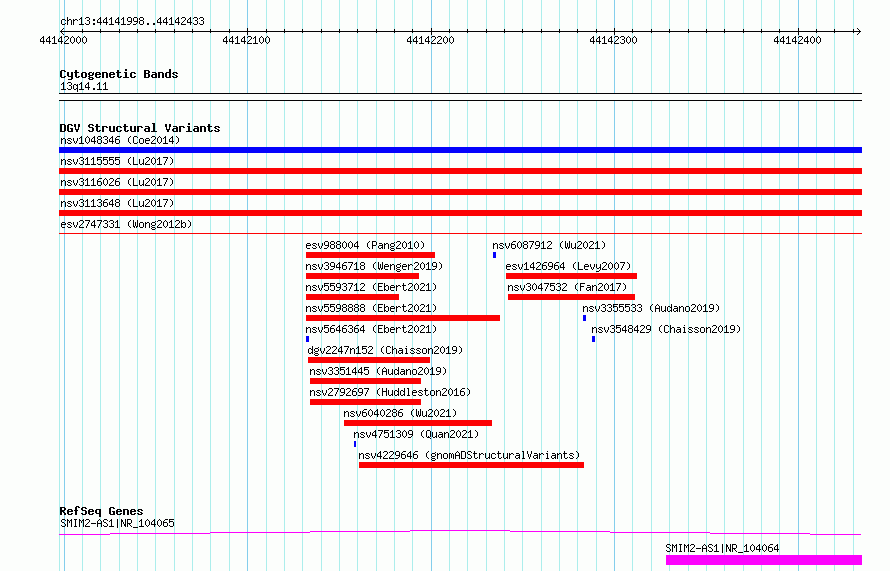The width and height of the screenshot is (890, 571).
Task: Open the SMIM2-AS1|NR_104064 gene label
Action: (722, 548)
